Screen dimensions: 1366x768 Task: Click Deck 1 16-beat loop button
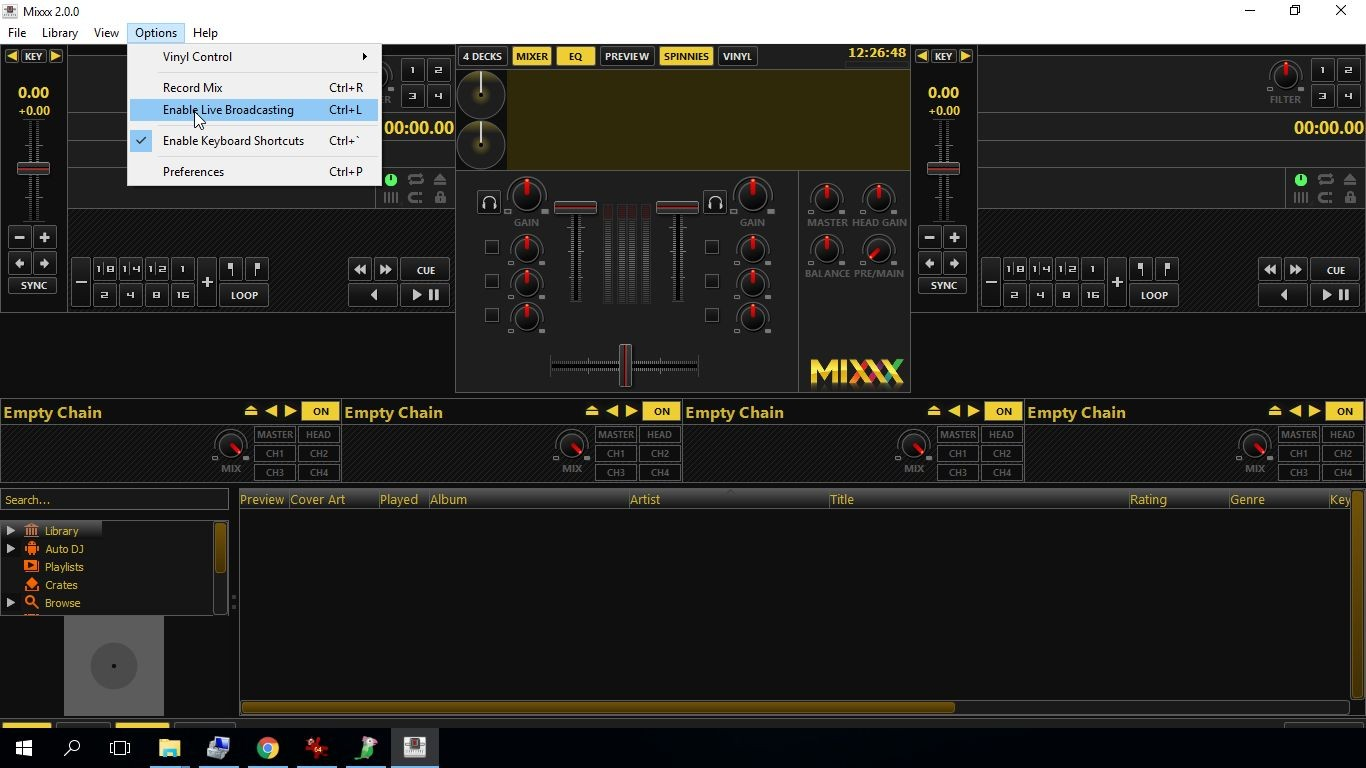(182, 295)
